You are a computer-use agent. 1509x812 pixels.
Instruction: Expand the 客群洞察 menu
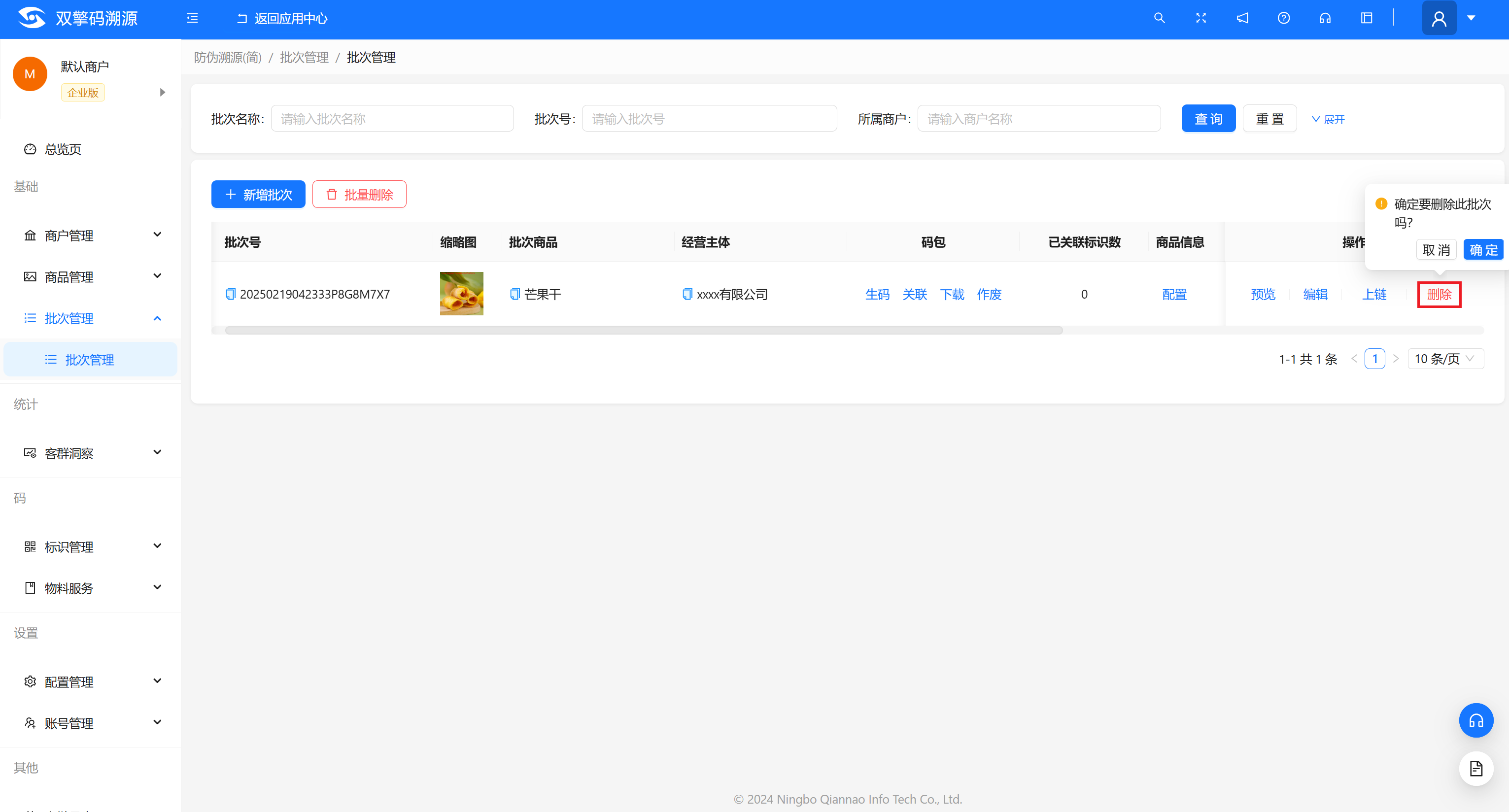tap(91, 453)
